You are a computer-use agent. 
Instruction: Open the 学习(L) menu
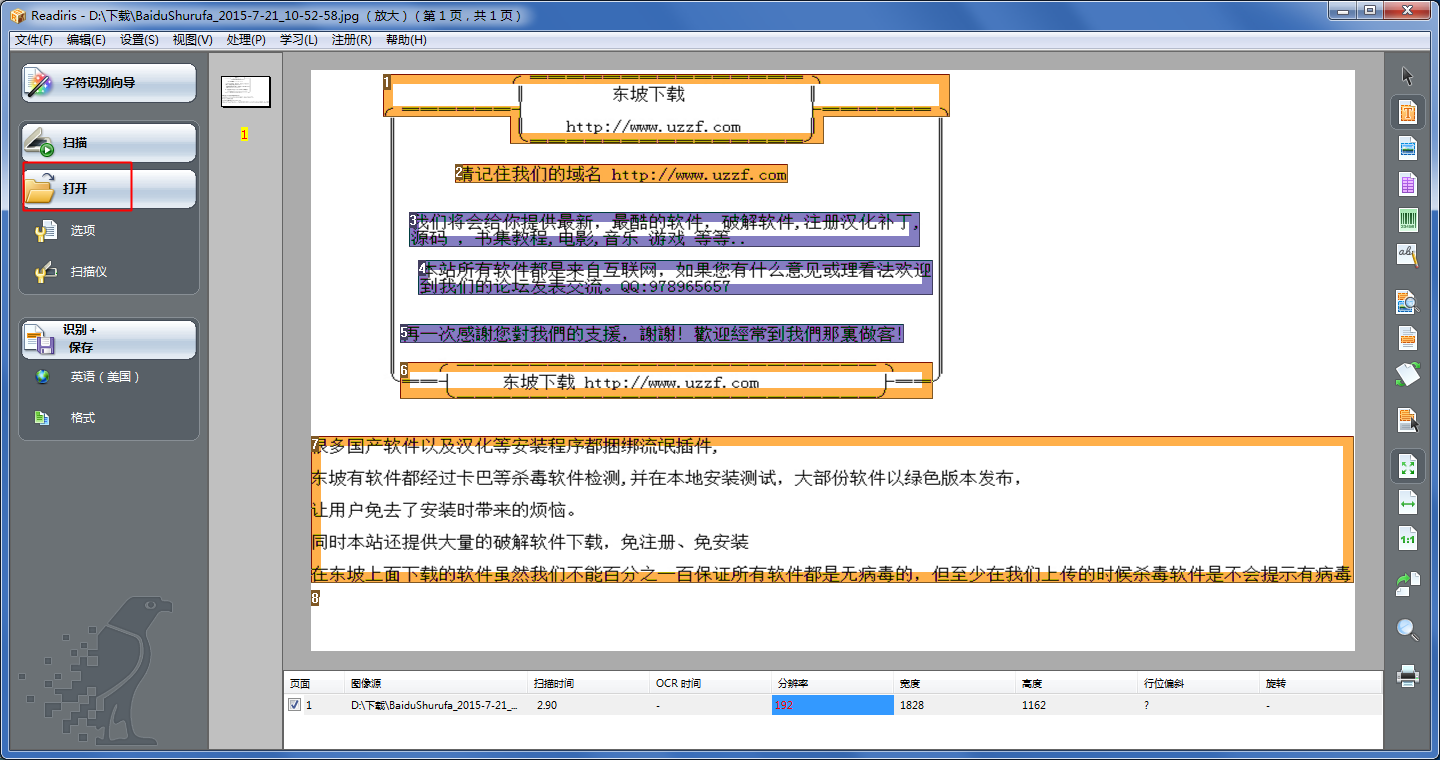[298, 40]
